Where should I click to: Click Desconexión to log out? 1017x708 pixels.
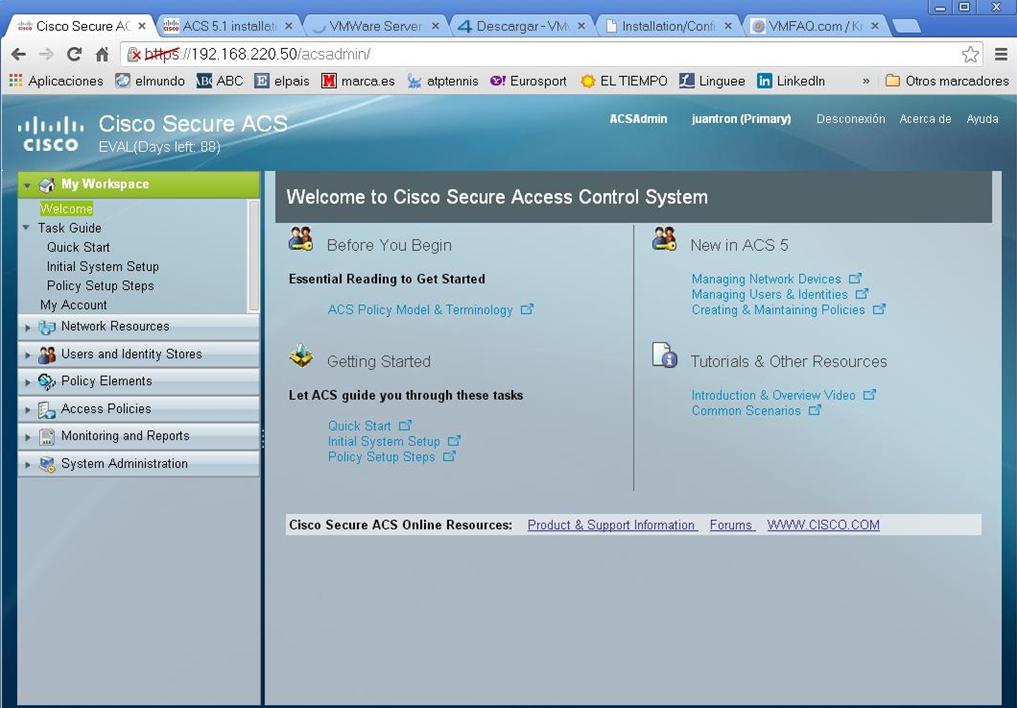click(850, 119)
